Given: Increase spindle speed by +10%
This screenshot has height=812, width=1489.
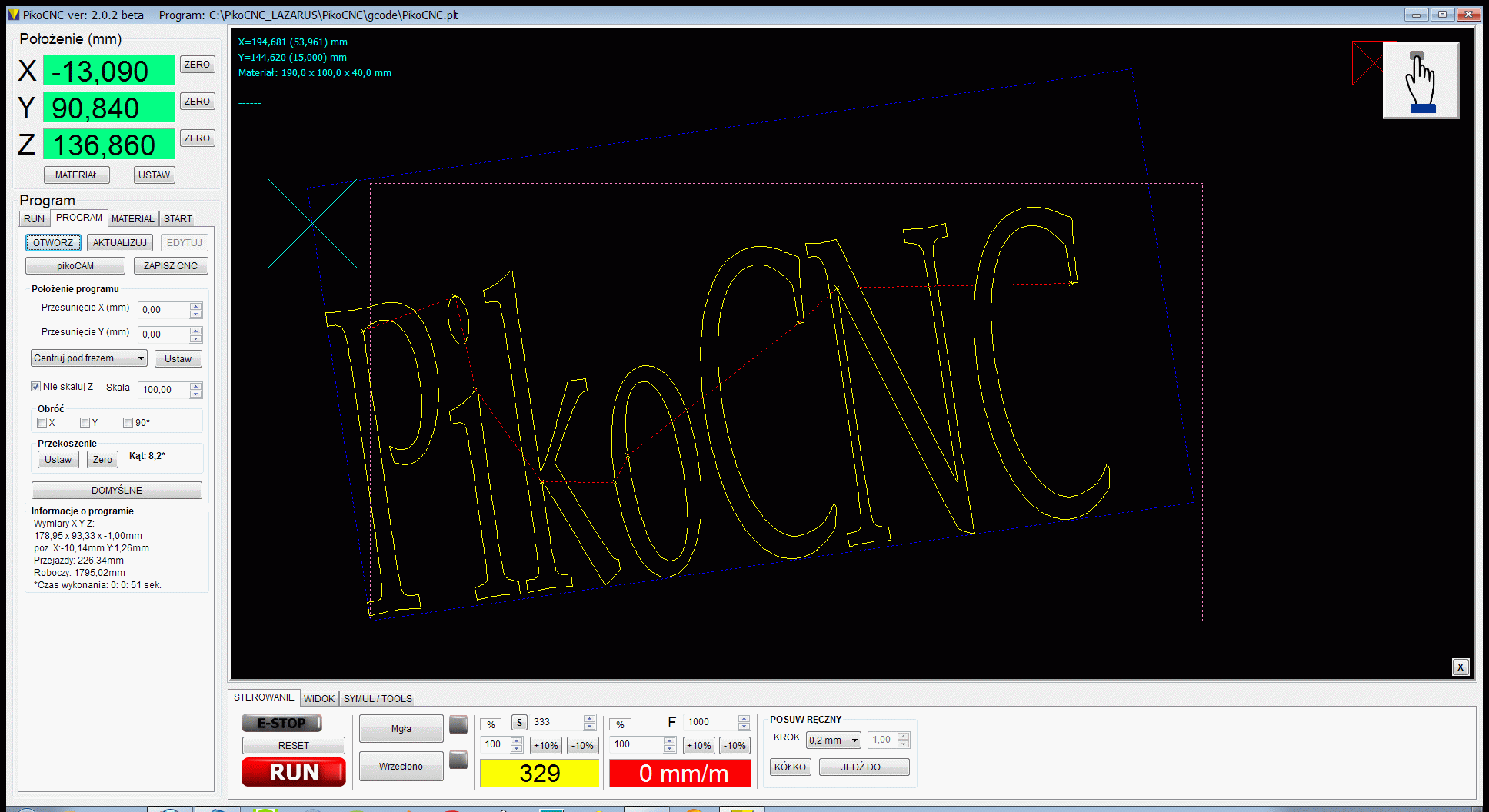Looking at the screenshot, I should (546, 746).
